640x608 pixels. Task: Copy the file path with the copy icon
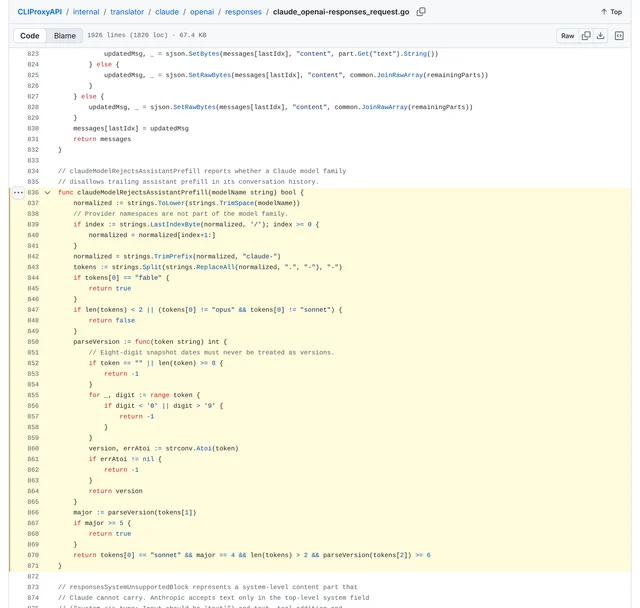[x=421, y=12]
